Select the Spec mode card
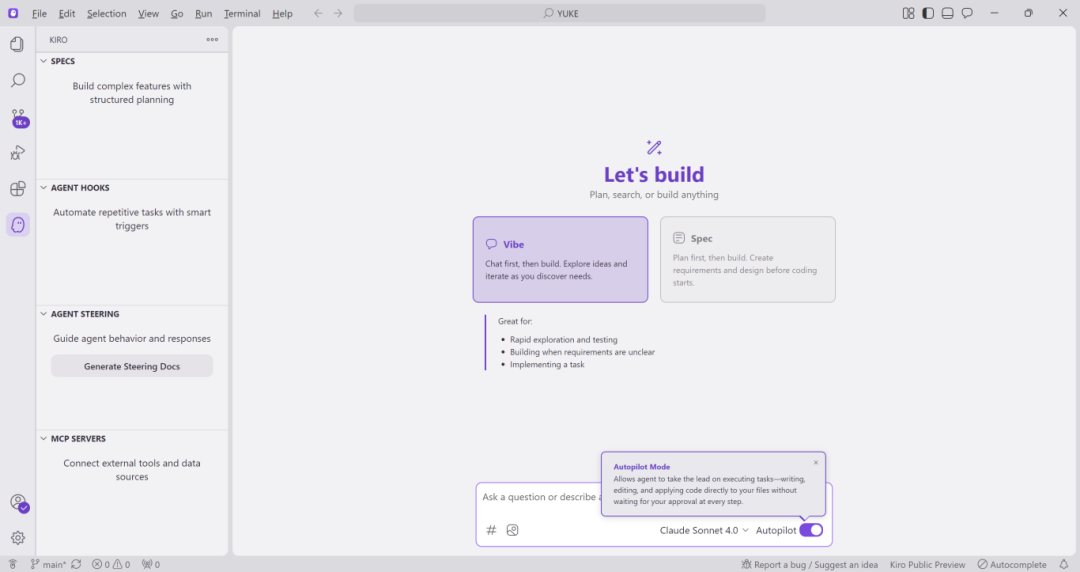 click(747, 260)
